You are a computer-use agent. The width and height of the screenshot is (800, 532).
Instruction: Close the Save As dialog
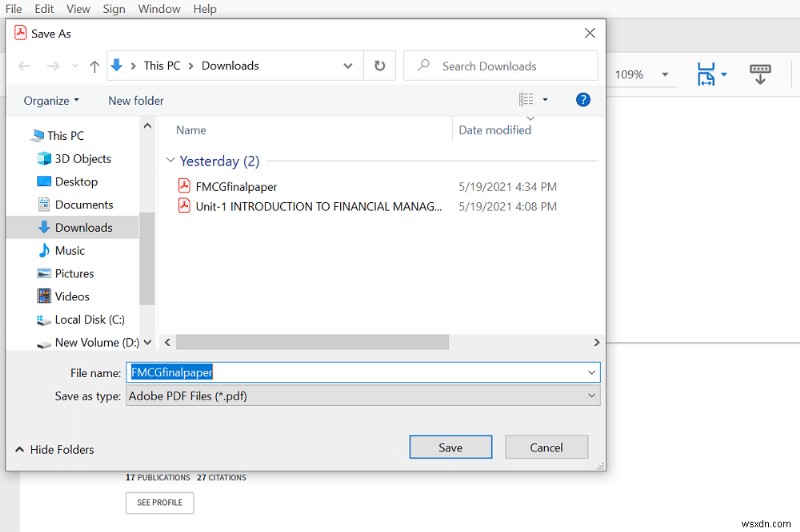pyautogui.click(x=590, y=33)
